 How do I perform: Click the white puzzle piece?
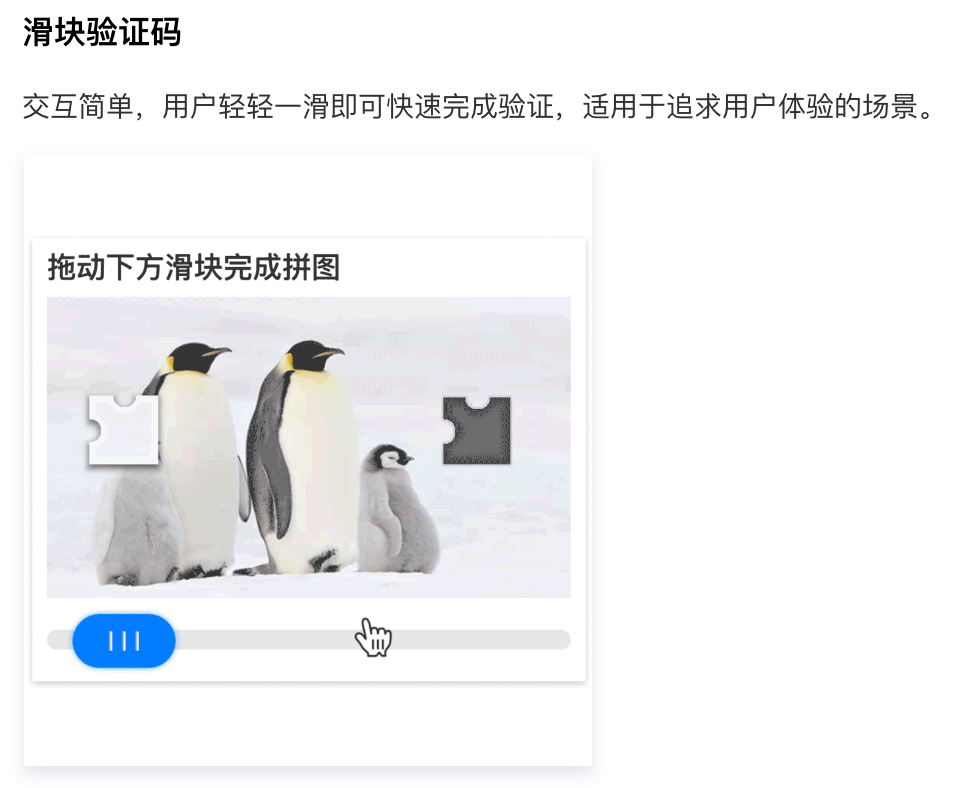tap(122, 430)
